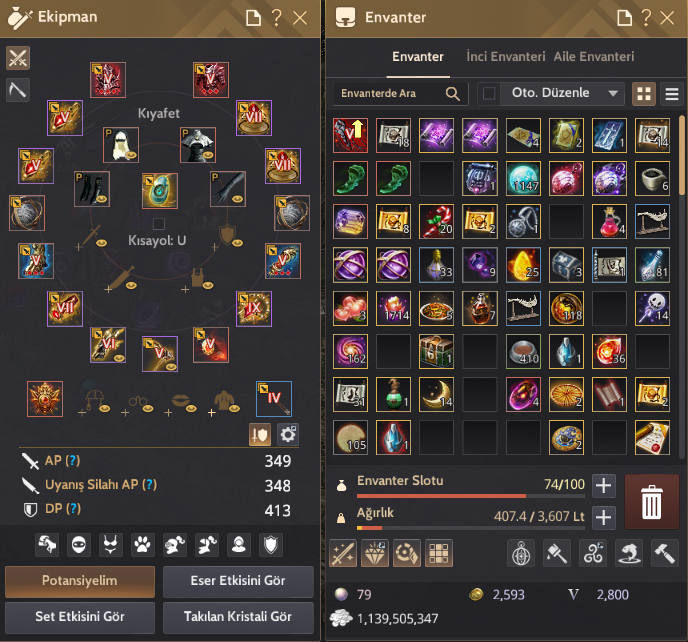Switch inventory to grid view
The image size is (688, 642).
tap(644, 93)
